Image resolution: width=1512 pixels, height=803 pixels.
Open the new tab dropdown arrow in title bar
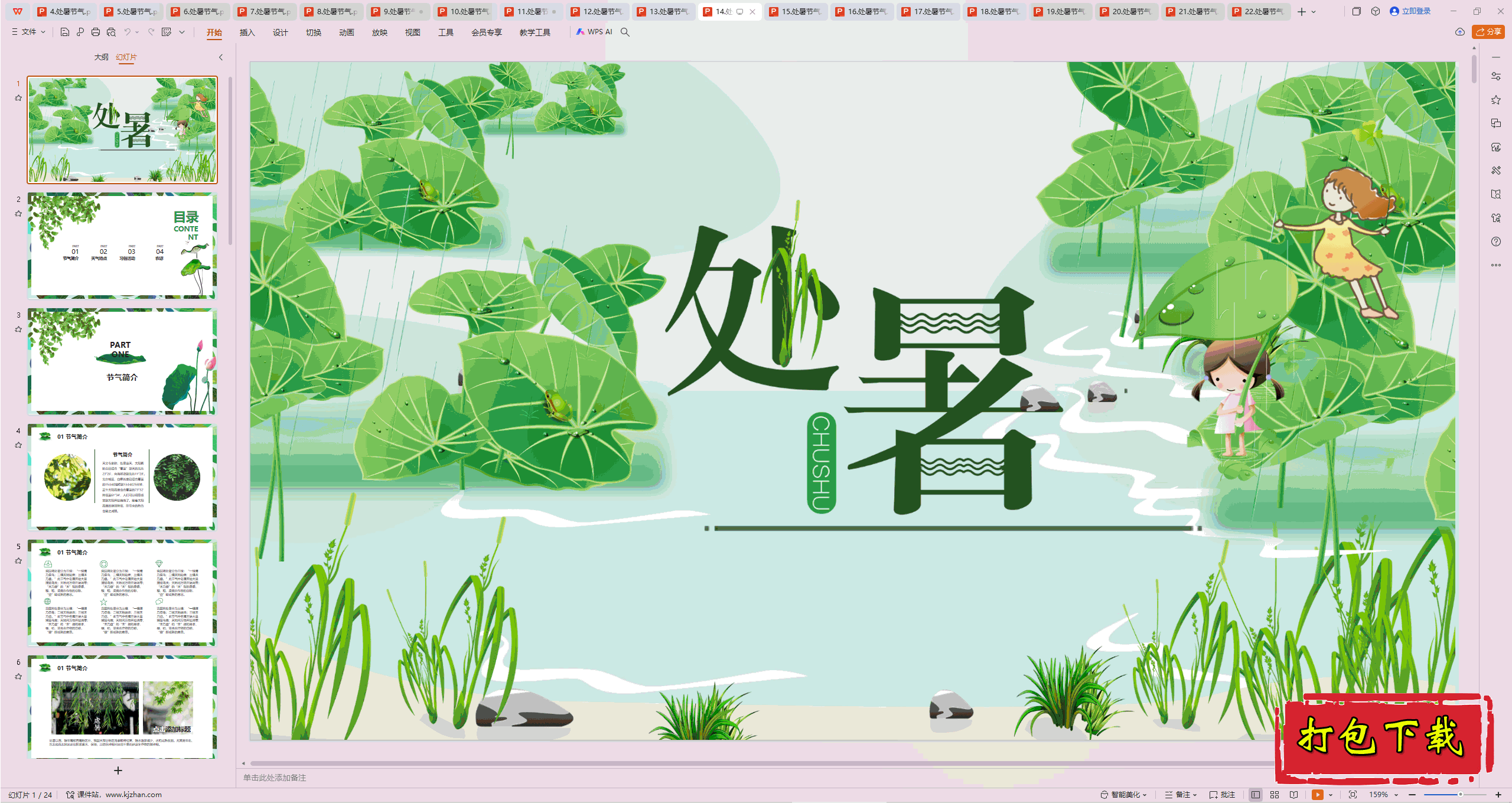(x=1314, y=11)
